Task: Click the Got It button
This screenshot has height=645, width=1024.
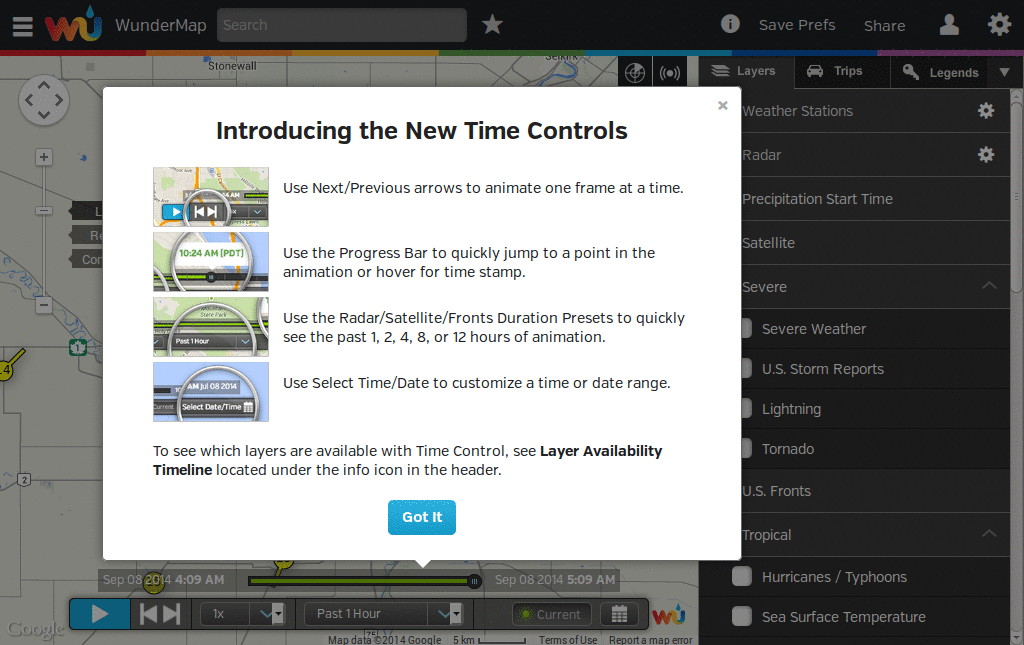Action: (x=422, y=517)
